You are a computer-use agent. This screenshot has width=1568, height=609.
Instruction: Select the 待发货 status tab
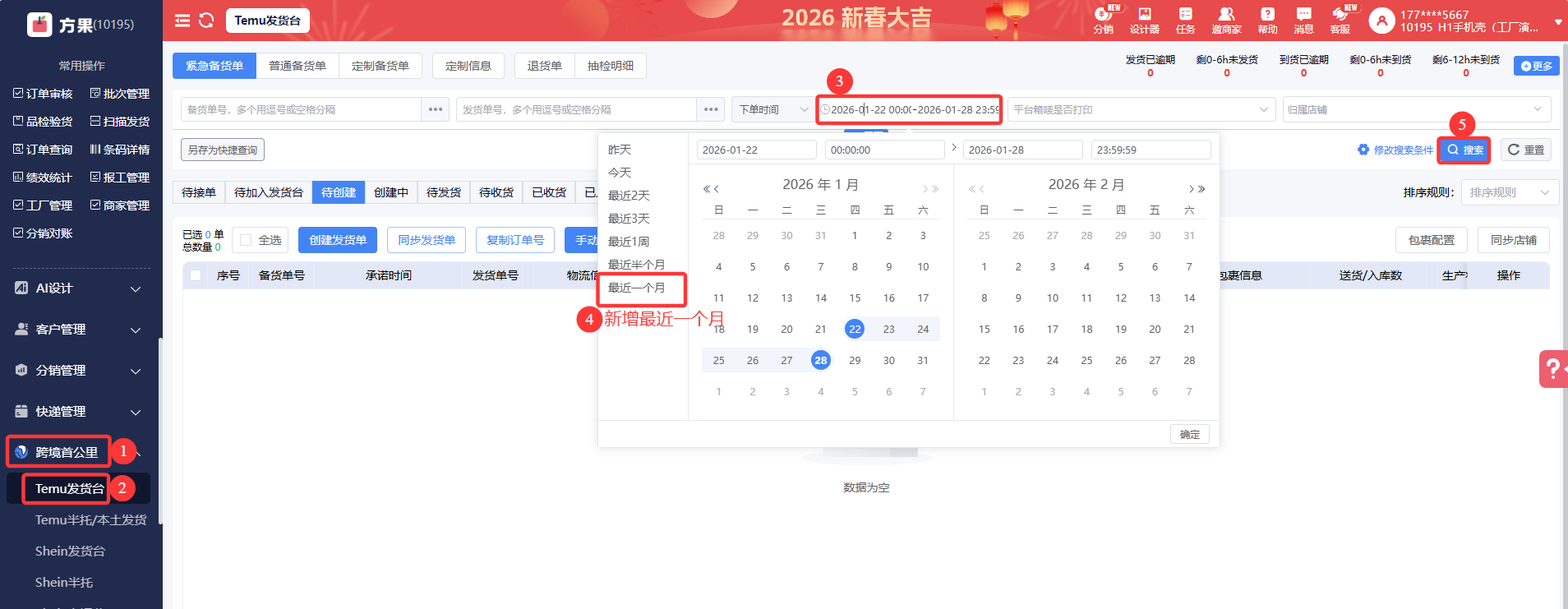(x=444, y=192)
